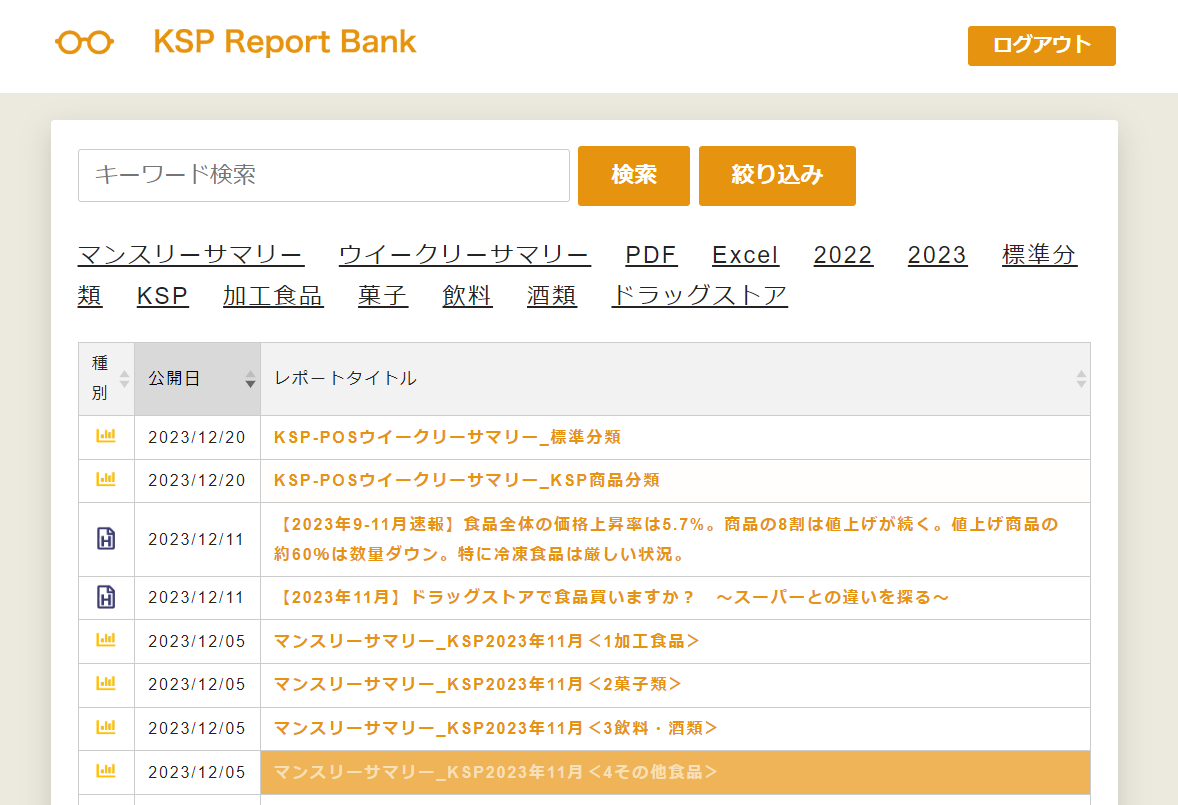Sort by 種別 column arrows
This screenshot has height=805, width=1178.
125,379
